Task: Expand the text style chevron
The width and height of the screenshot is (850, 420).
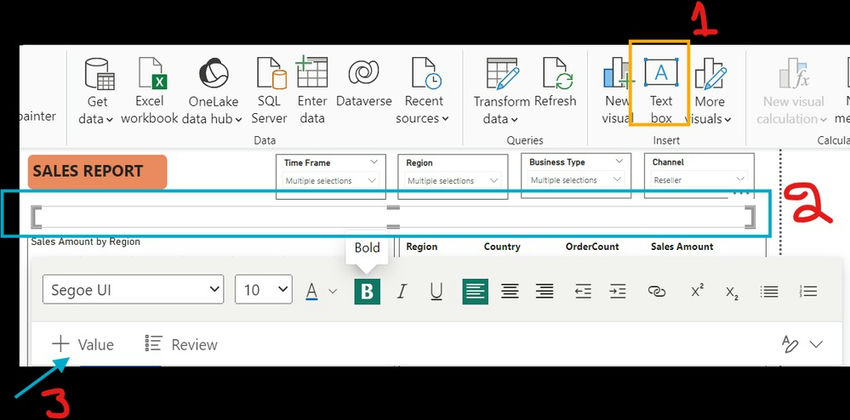Action: (x=816, y=344)
